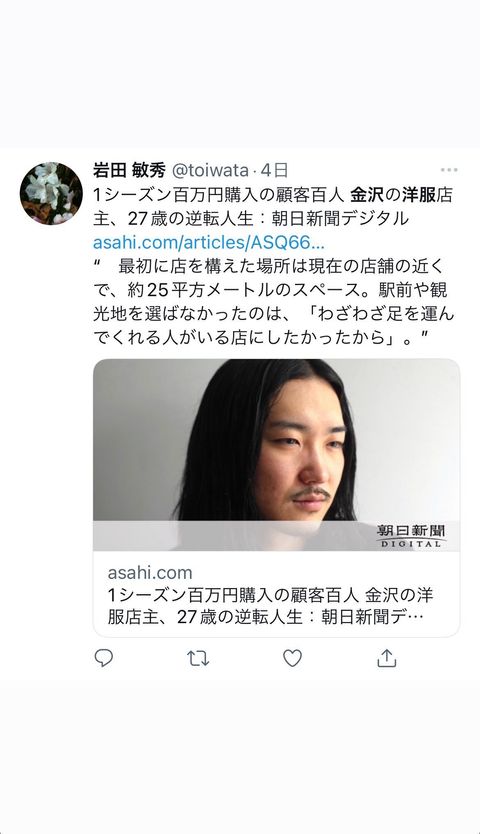The image size is (480, 834).
Task: Open 岩田 敏秀 display name profile
Action: point(129,170)
